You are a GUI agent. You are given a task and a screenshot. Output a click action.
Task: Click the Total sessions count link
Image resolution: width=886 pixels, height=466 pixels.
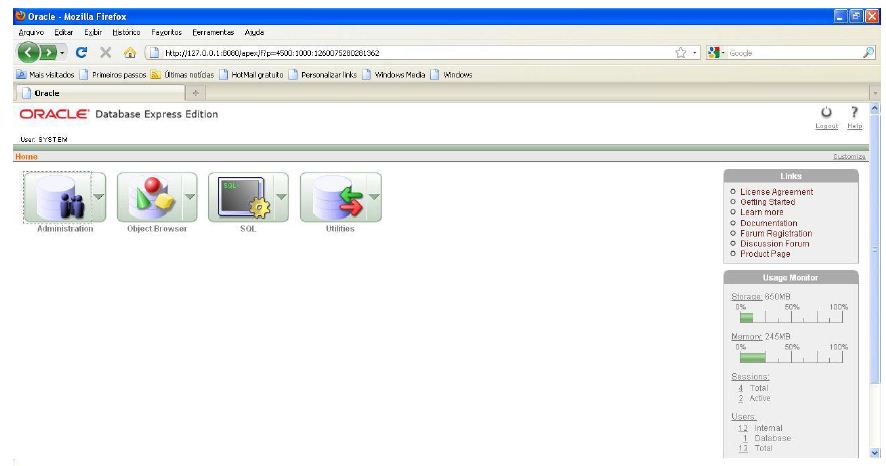point(741,388)
